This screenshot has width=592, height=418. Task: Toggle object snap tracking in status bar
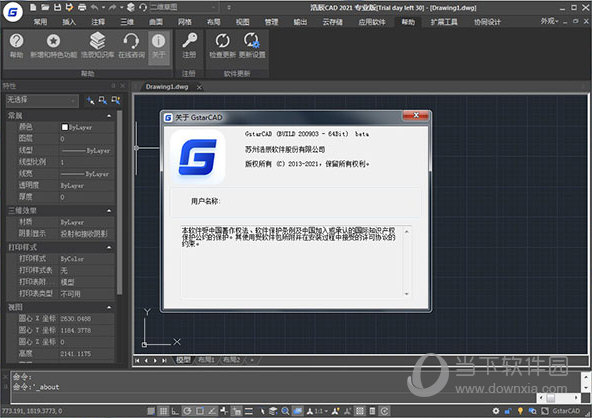212,411
